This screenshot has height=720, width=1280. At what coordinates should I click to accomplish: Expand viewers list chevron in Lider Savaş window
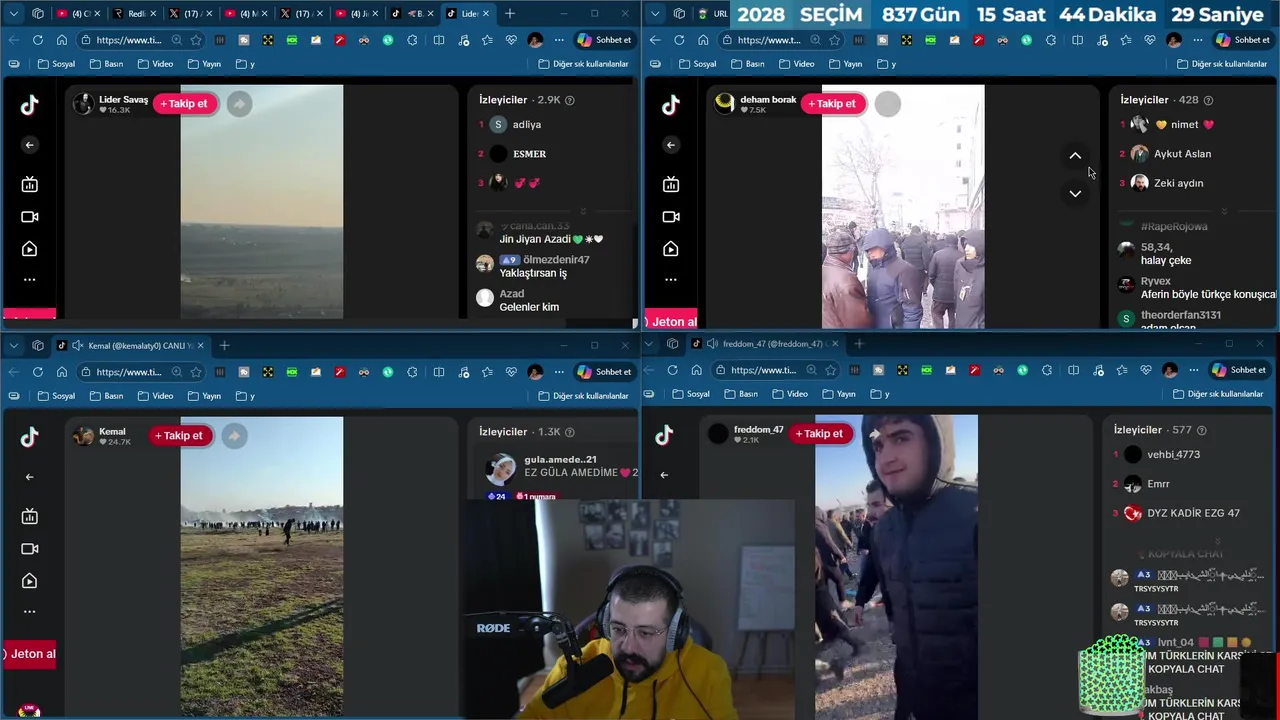pyautogui.click(x=583, y=211)
